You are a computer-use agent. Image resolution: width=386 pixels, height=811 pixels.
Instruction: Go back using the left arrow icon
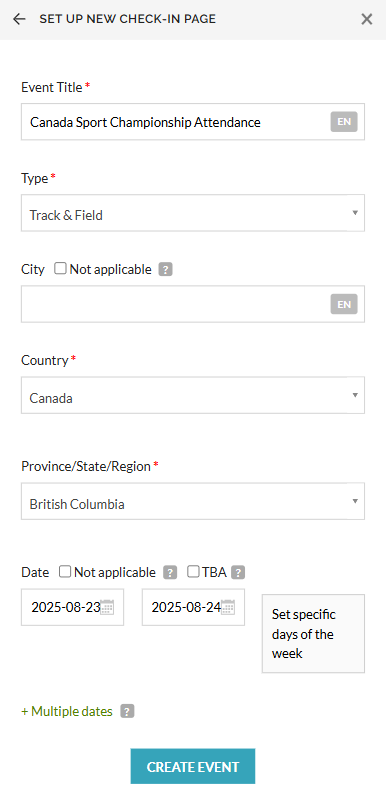pyautogui.click(x=19, y=19)
